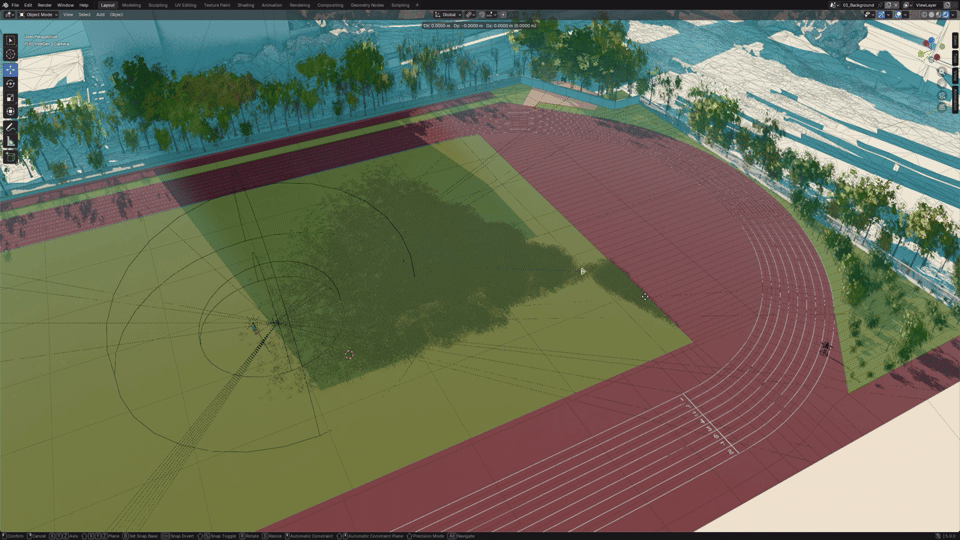This screenshot has width=960, height=540.
Task: Select the Cursor tool in toolbar
Action: pos(10,54)
